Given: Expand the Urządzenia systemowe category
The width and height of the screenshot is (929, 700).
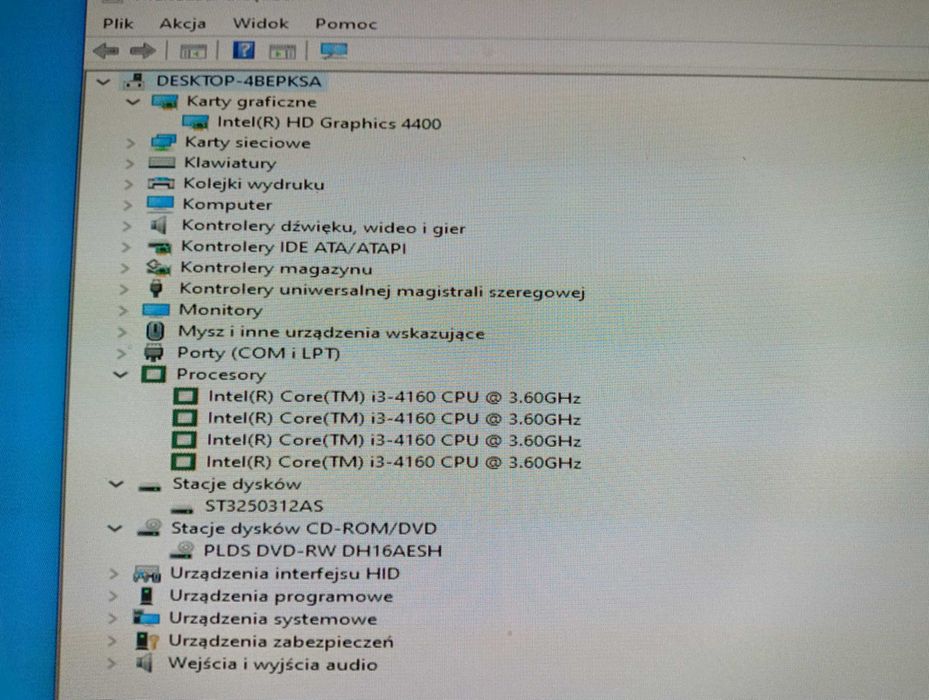Looking at the screenshot, I should coord(112,619).
